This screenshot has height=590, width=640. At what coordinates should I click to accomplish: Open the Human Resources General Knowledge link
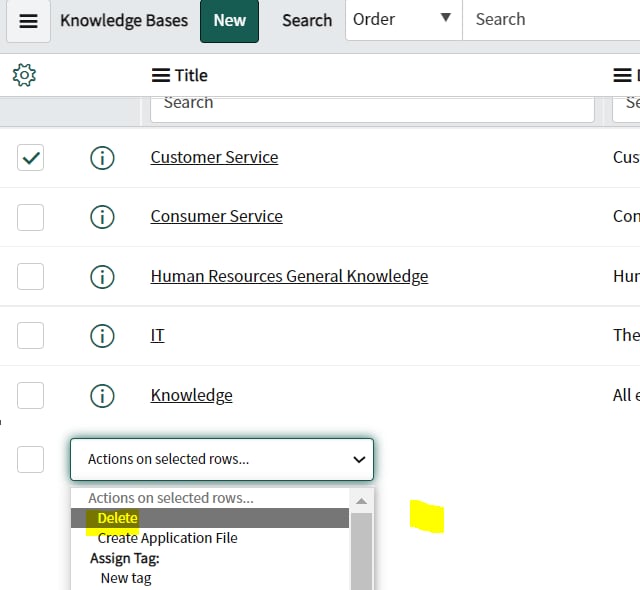click(x=289, y=276)
